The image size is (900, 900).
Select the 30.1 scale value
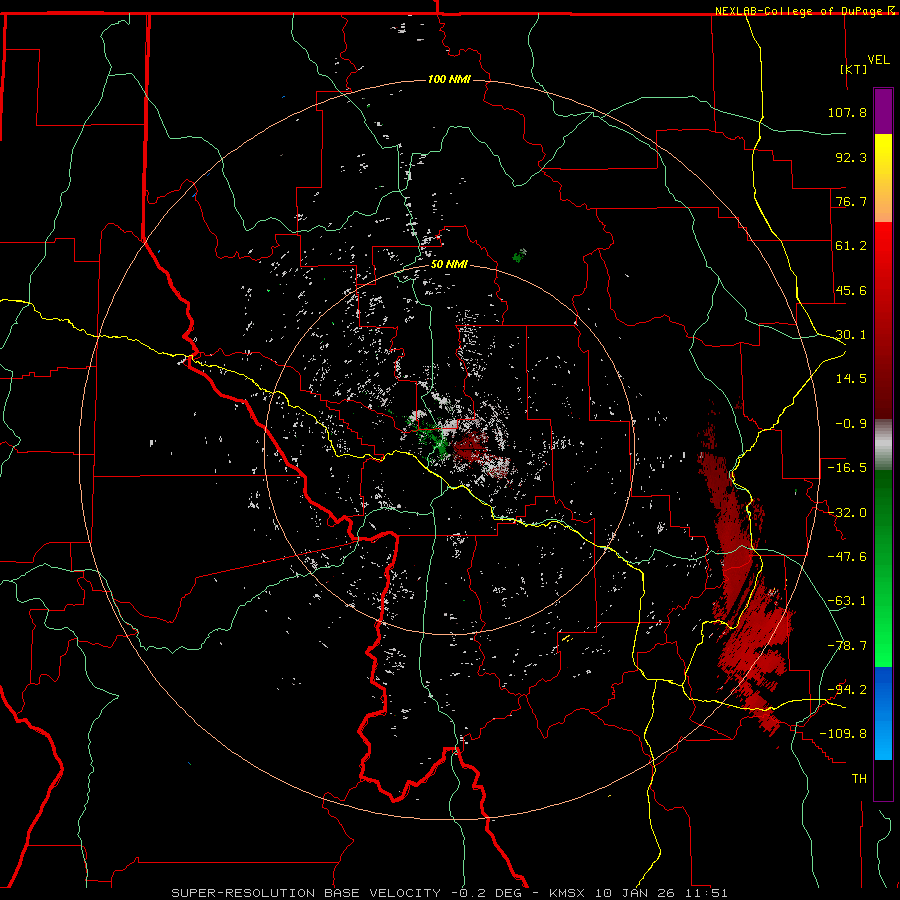coord(851,335)
